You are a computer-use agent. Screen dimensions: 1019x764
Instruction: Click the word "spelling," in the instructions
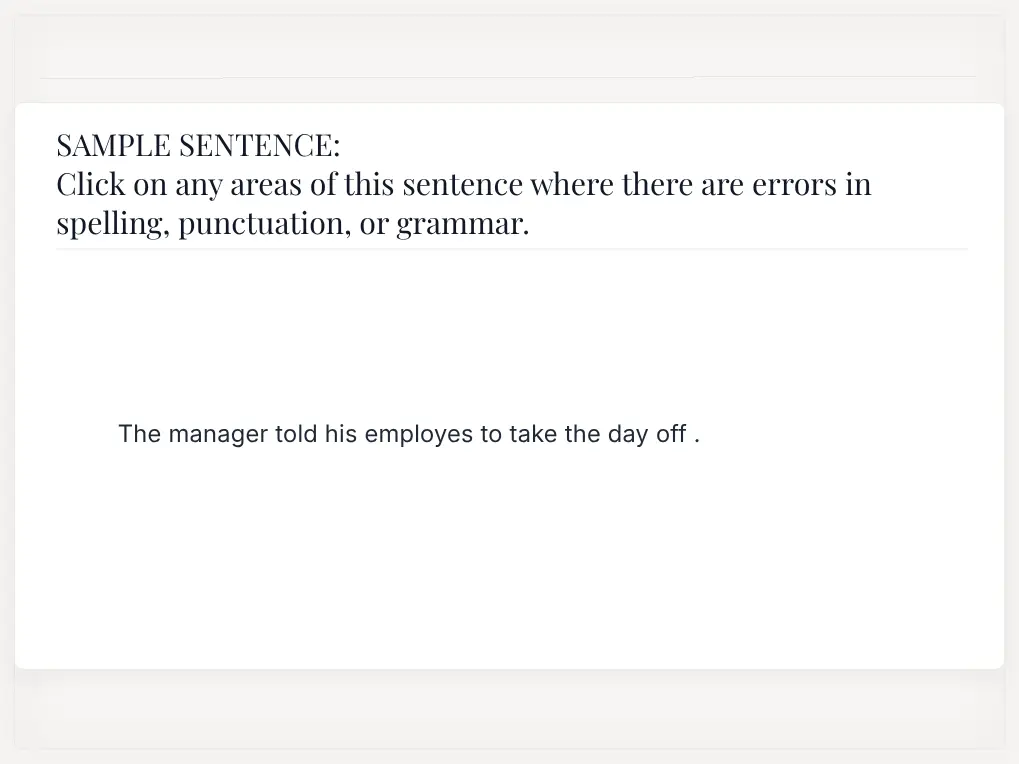(x=113, y=224)
